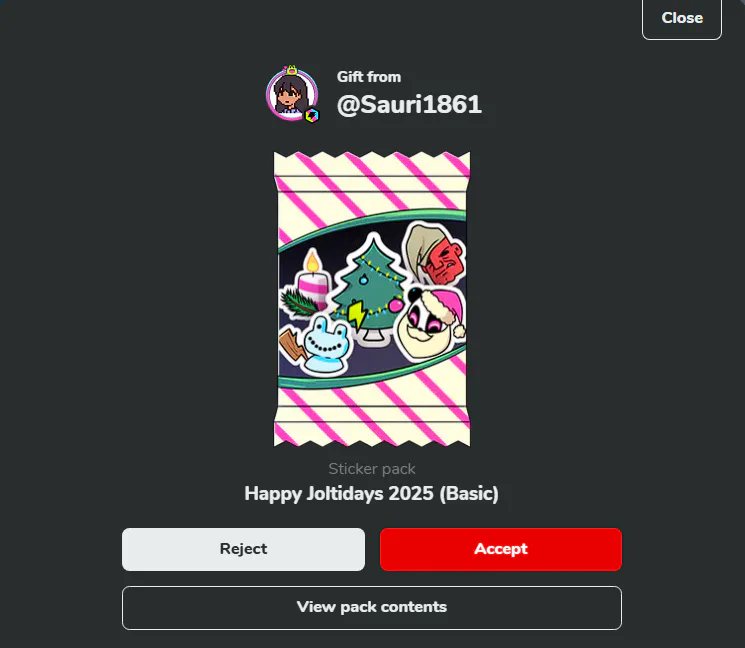
Task: Click the Christmas tree sticker
Action: tap(372, 287)
